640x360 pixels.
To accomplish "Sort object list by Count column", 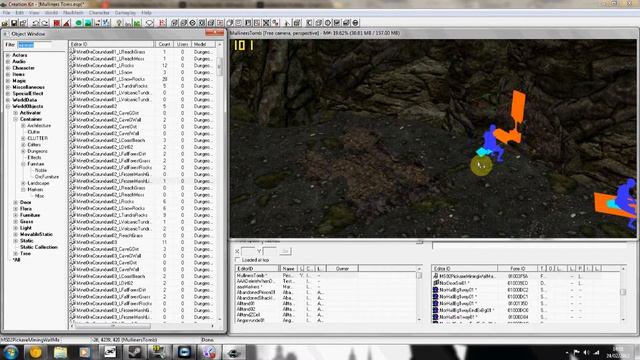I will (164, 44).
